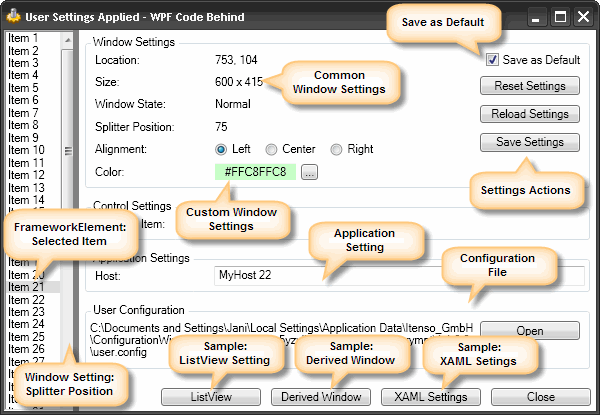The height and width of the screenshot is (415, 600).
Task: Click the Window State value Normal
Action: 233,104
